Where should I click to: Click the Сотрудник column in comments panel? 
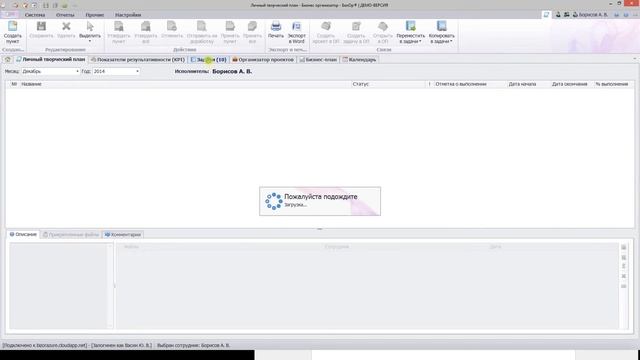(x=337, y=247)
